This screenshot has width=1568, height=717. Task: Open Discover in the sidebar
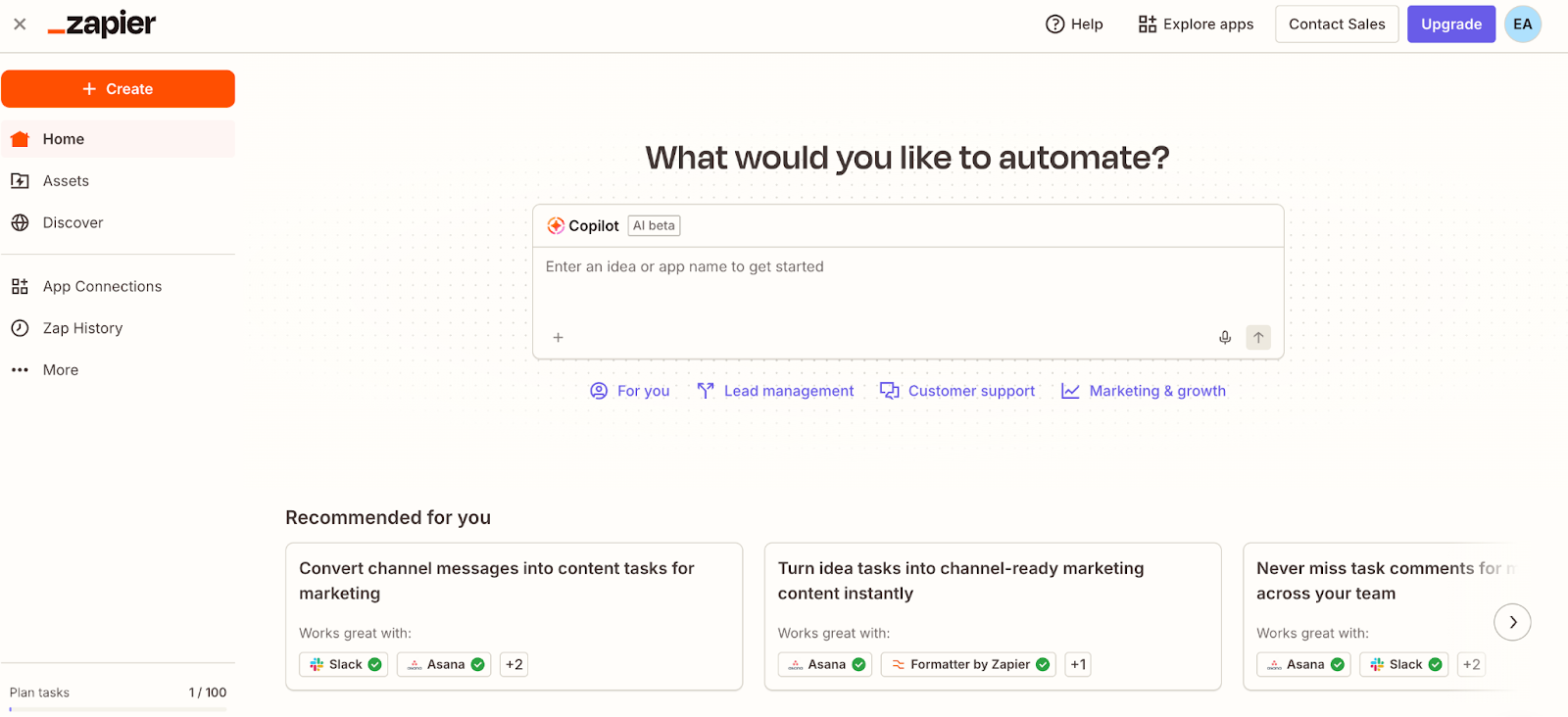pyautogui.click(x=118, y=223)
